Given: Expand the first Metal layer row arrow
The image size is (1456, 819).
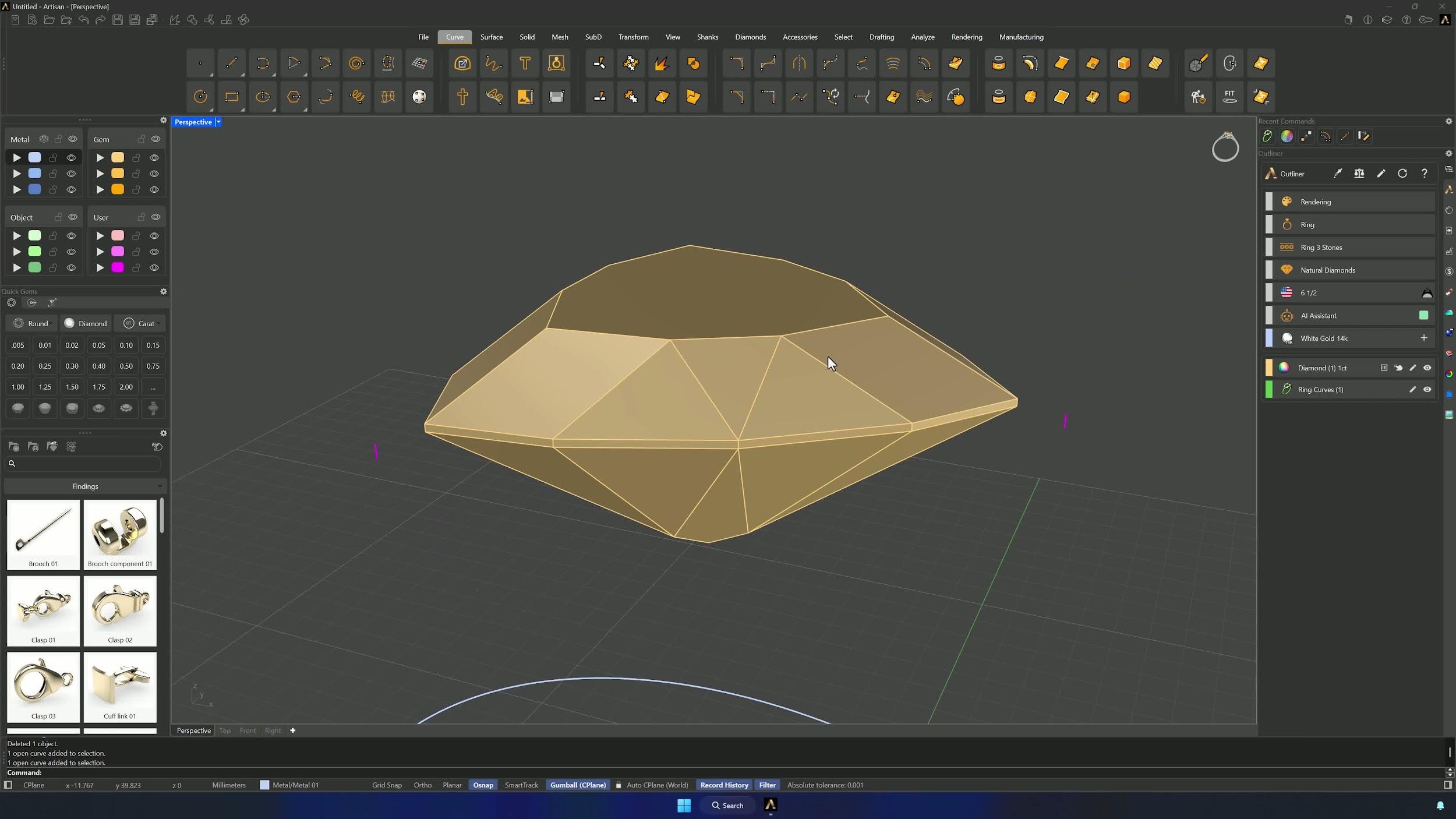Looking at the screenshot, I should pos(17,158).
